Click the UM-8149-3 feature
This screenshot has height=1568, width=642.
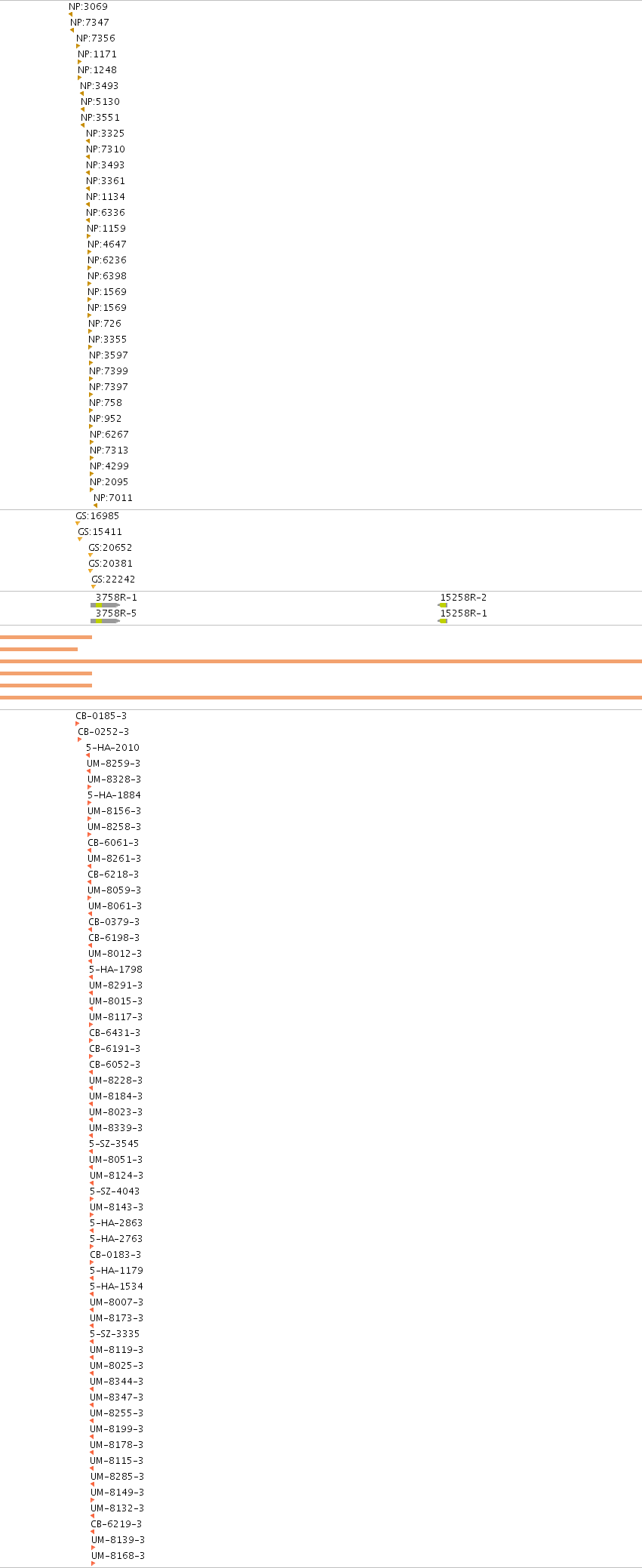click(117, 1493)
